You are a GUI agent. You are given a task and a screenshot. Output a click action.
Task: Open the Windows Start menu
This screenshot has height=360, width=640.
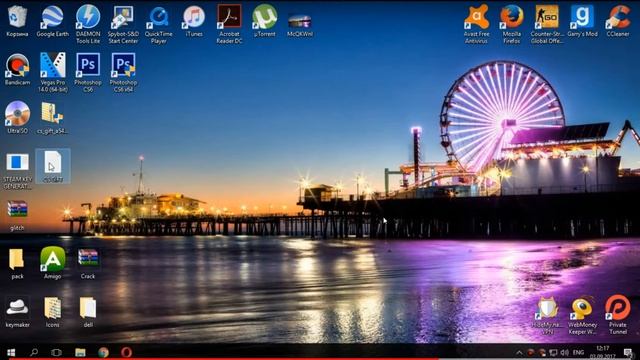11,352
